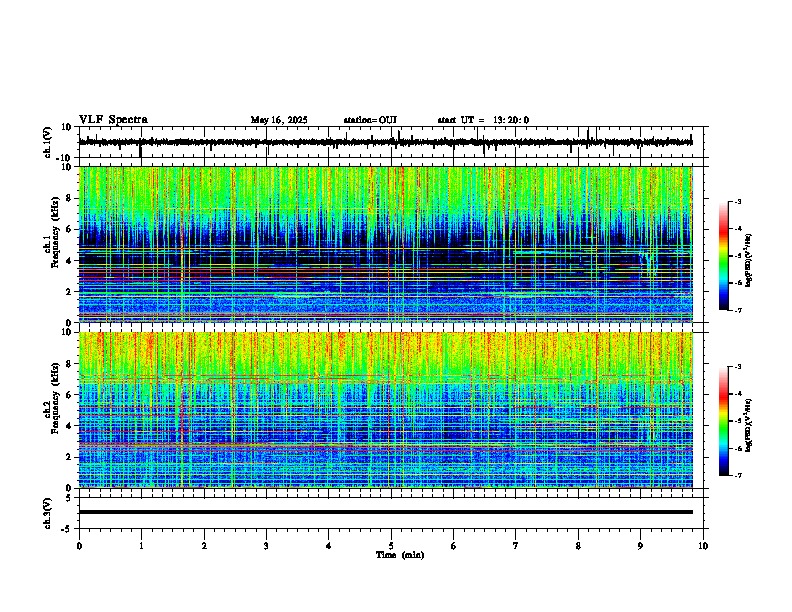
Task: Click the time axis tick label "3"
Action: point(266,546)
